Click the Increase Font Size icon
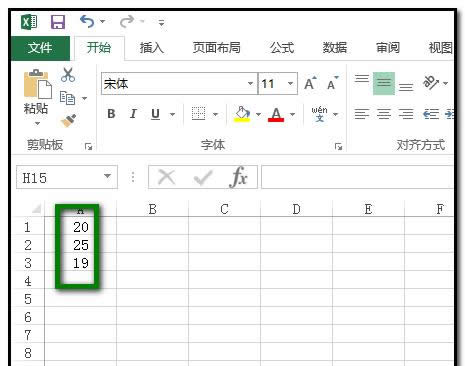The image size is (465, 366). 310,83
